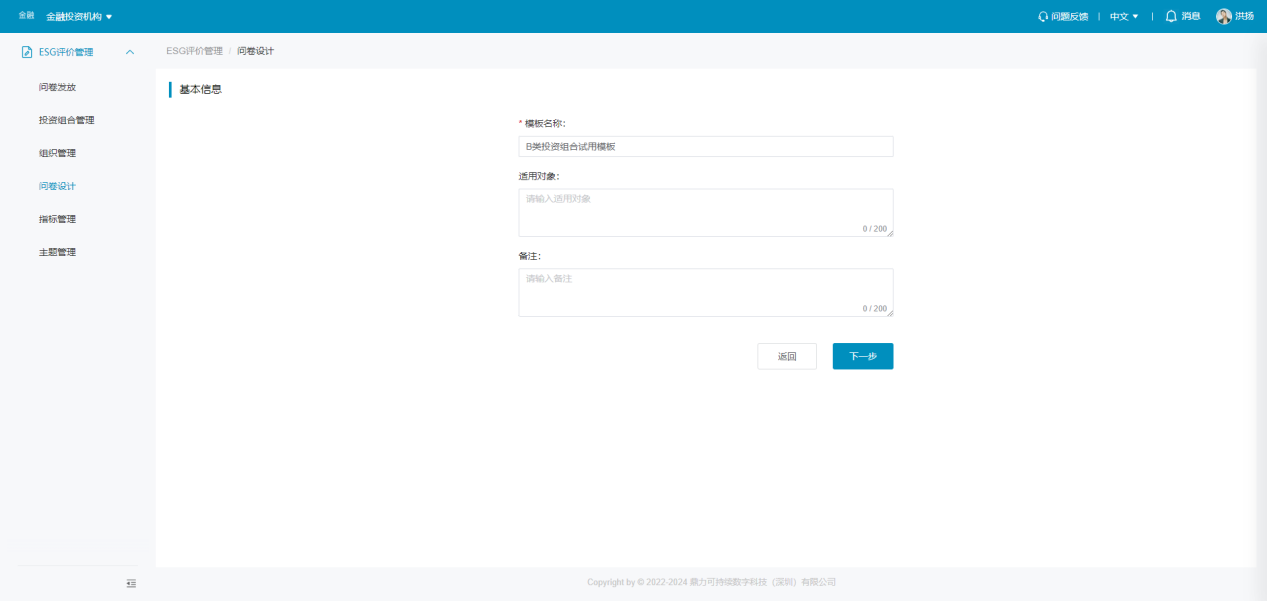
Task: Navigate to 主题管理 in the sidebar
Action: click(57, 252)
